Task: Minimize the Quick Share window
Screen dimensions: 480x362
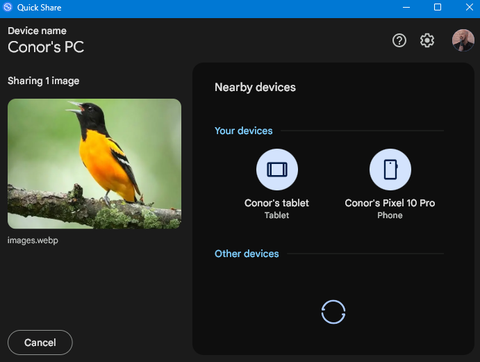Action: [406, 7]
